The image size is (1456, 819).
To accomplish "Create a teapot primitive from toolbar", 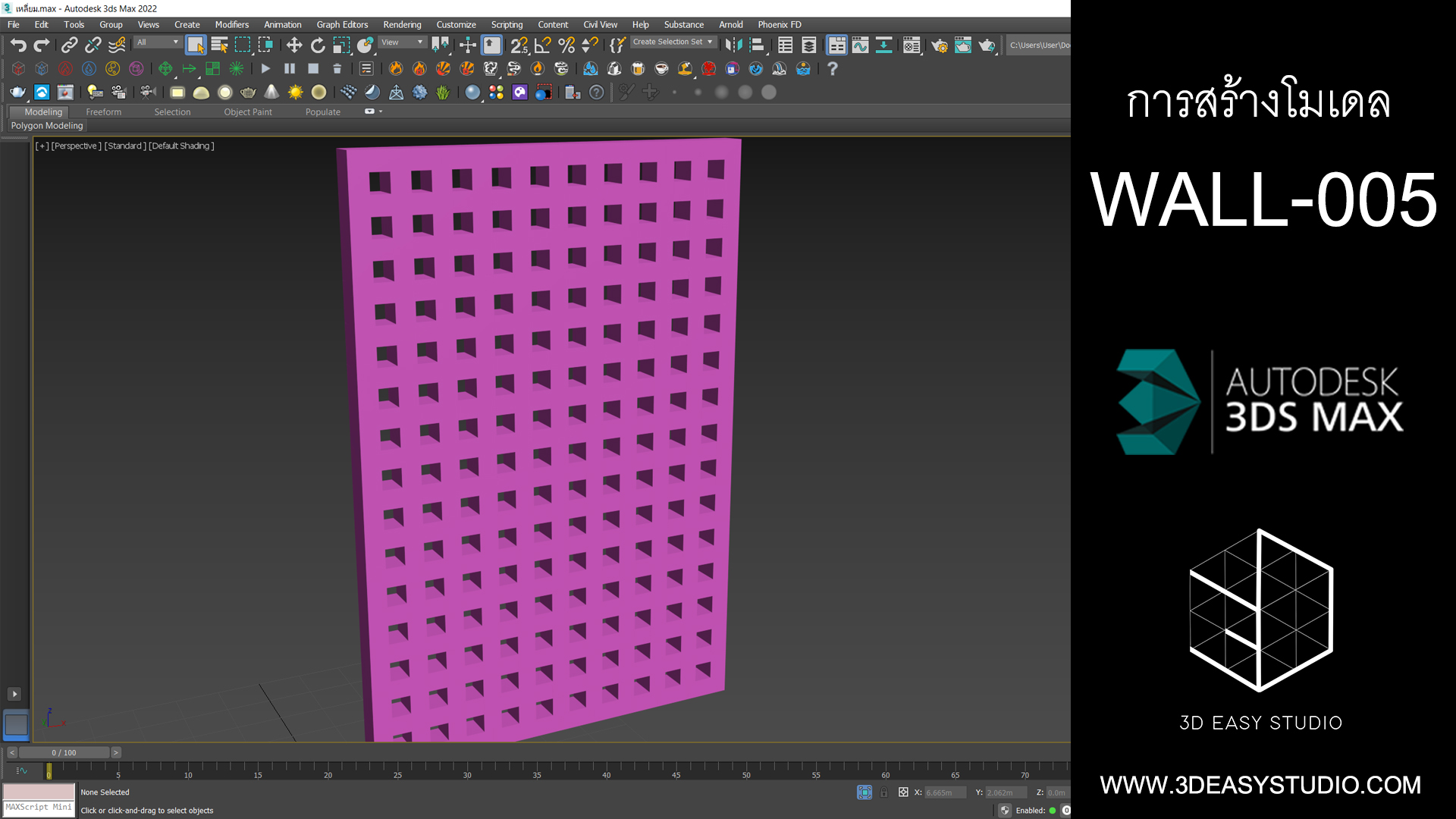I will point(17,93).
